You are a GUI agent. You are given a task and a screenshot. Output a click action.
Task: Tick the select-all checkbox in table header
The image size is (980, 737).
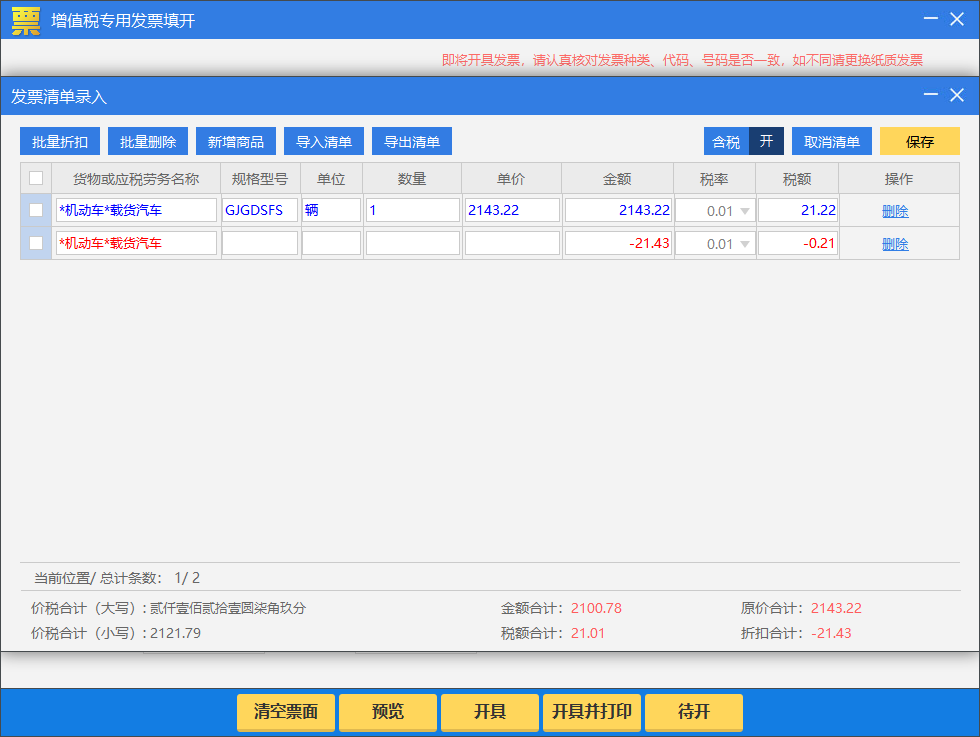[36, 178]
